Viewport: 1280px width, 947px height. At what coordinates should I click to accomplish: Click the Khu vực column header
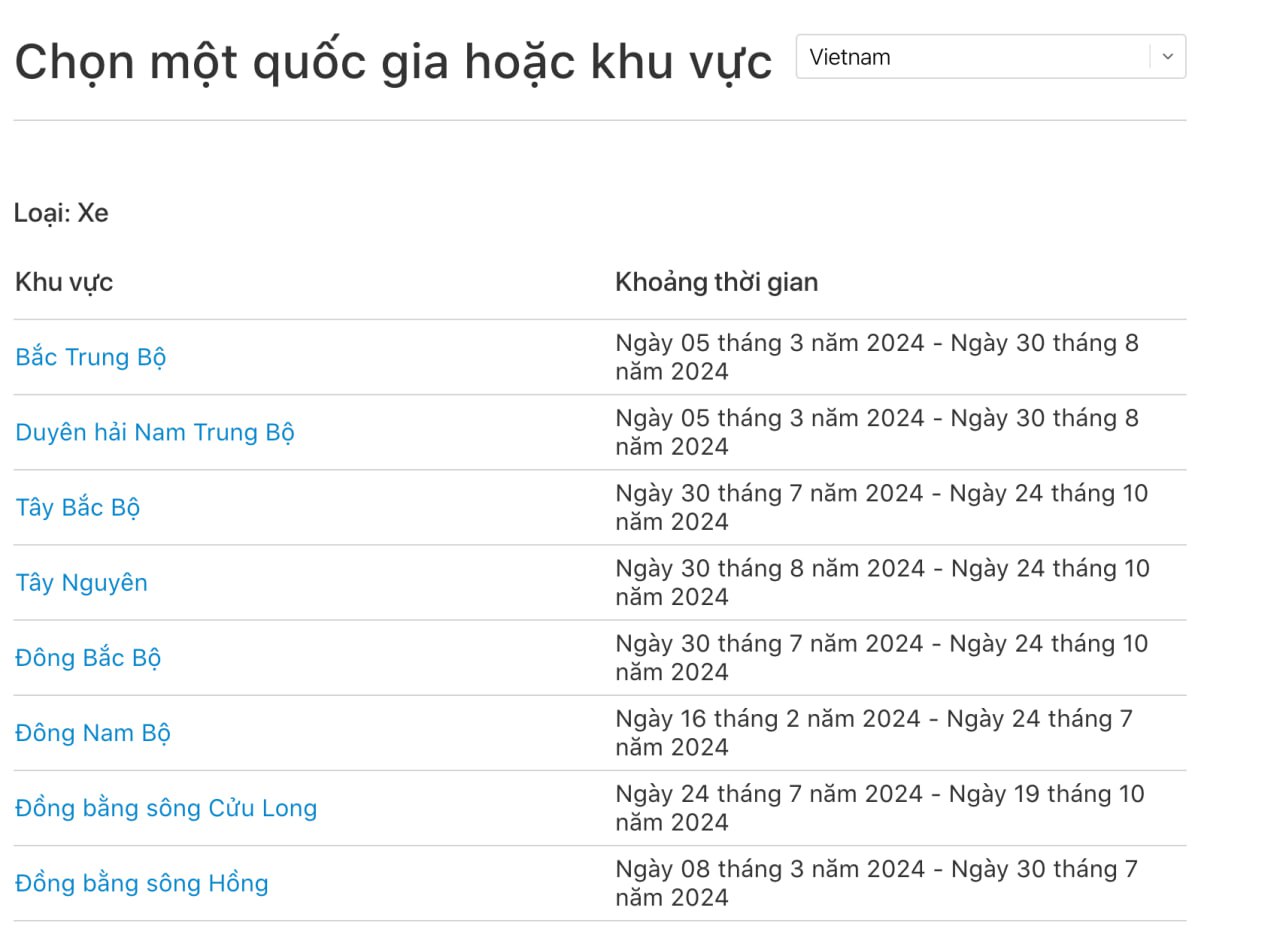click(x=64, y=282)
